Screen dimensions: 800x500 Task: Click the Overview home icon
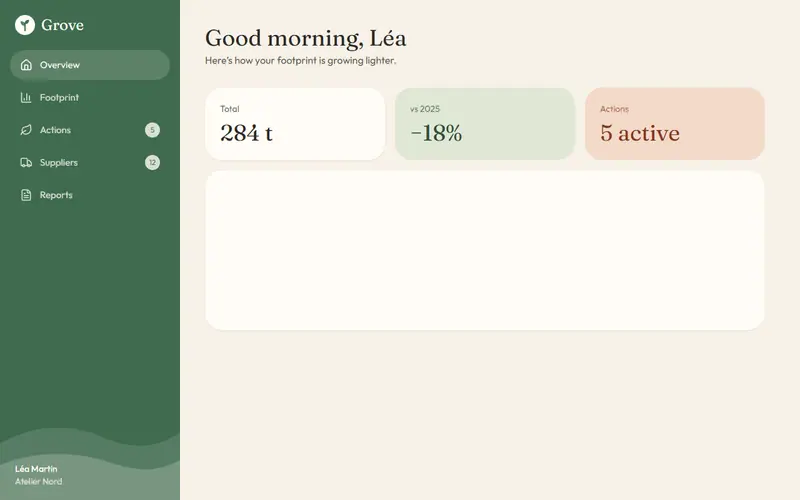coord(26,65)
